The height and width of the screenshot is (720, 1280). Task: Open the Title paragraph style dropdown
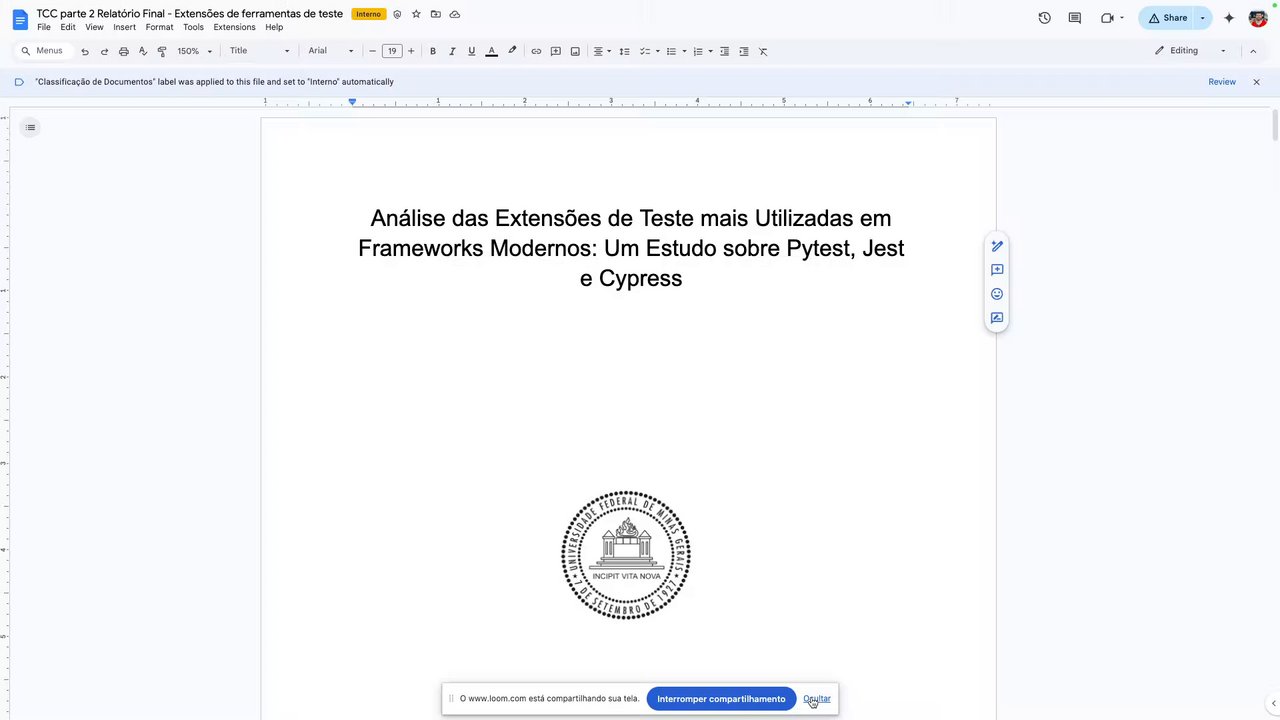tap(259, 51)
